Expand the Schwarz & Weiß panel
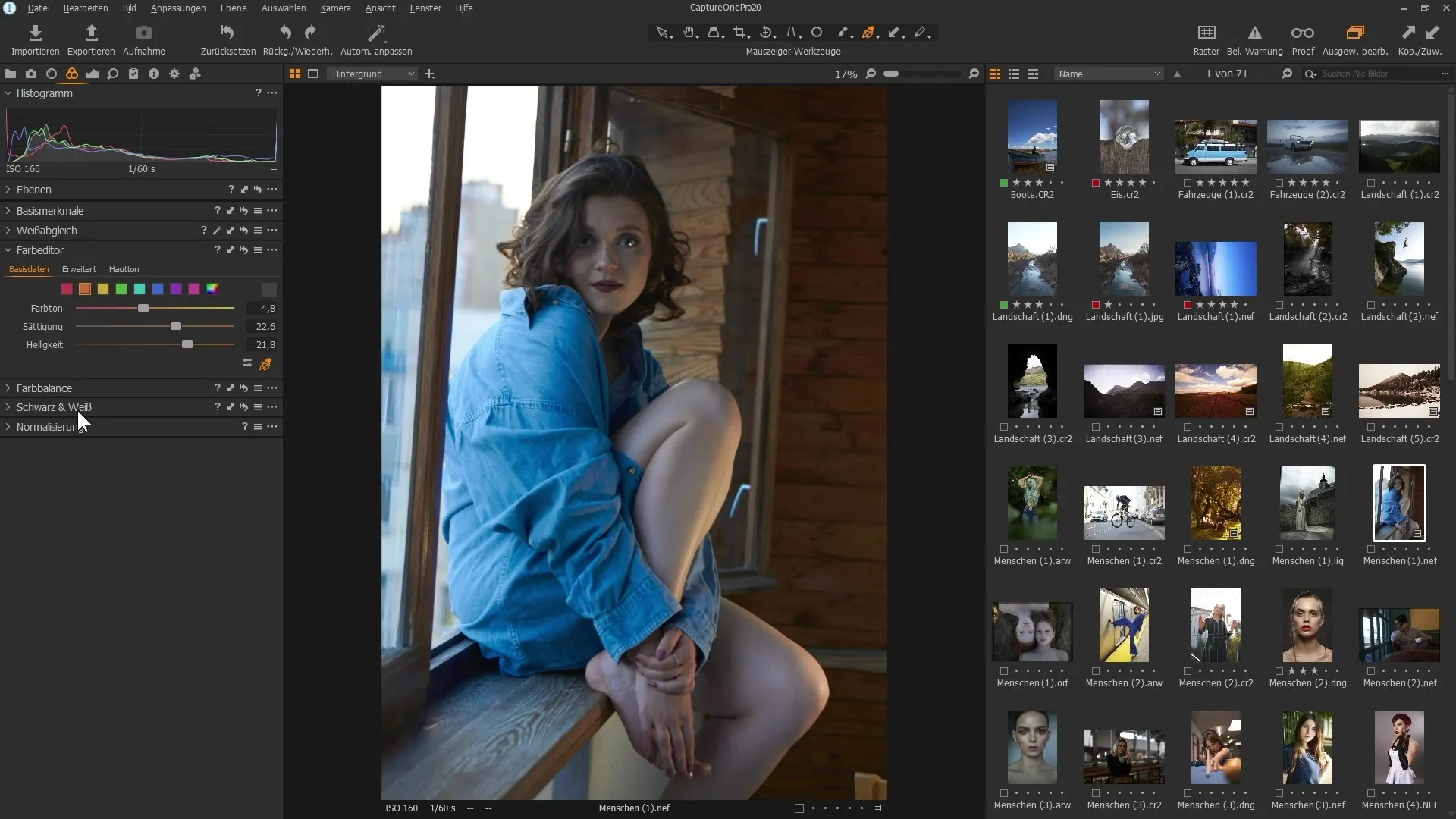This screenshot has height=819, width=1456. 8,407
